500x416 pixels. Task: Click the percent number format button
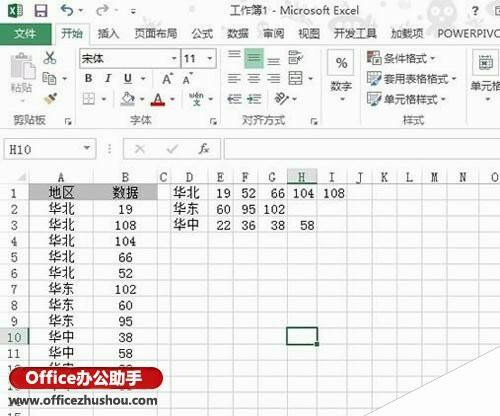[341, 63]
